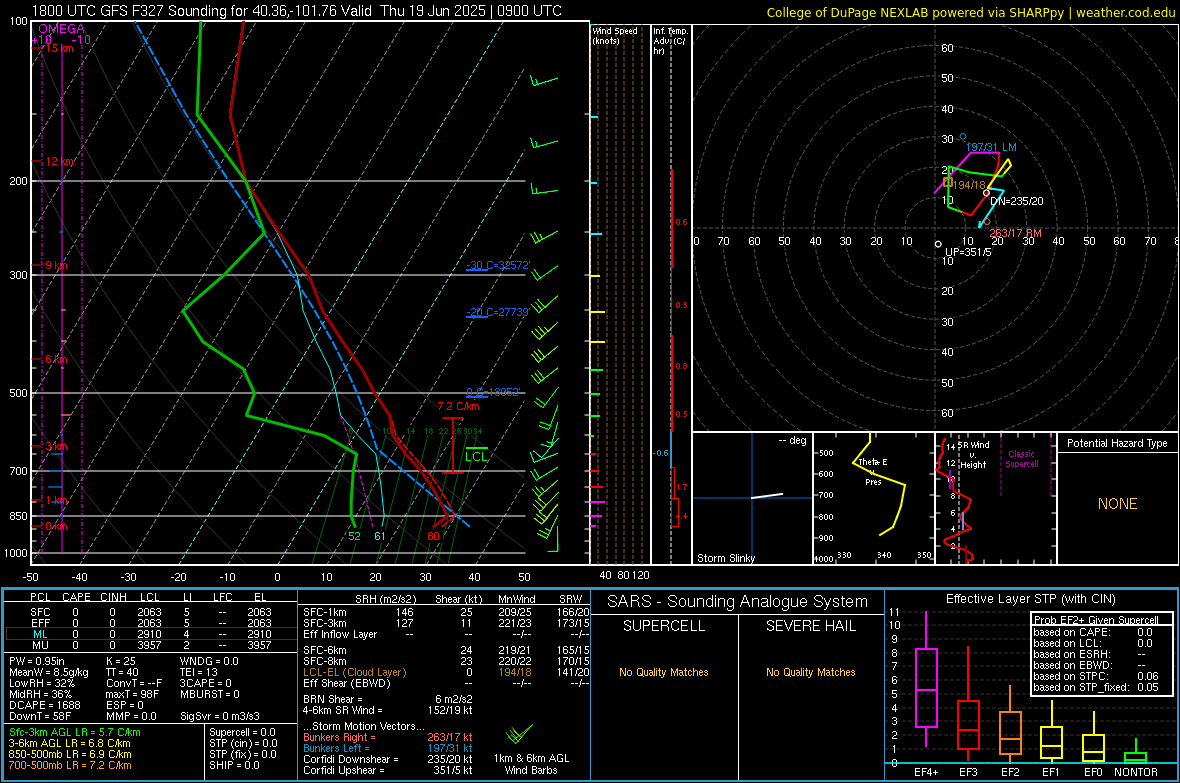Screen dimensions: 1180x783
Task: Click the cyan Bunkers Left circle marker on hodograph
Action: [x=963, y=137]
